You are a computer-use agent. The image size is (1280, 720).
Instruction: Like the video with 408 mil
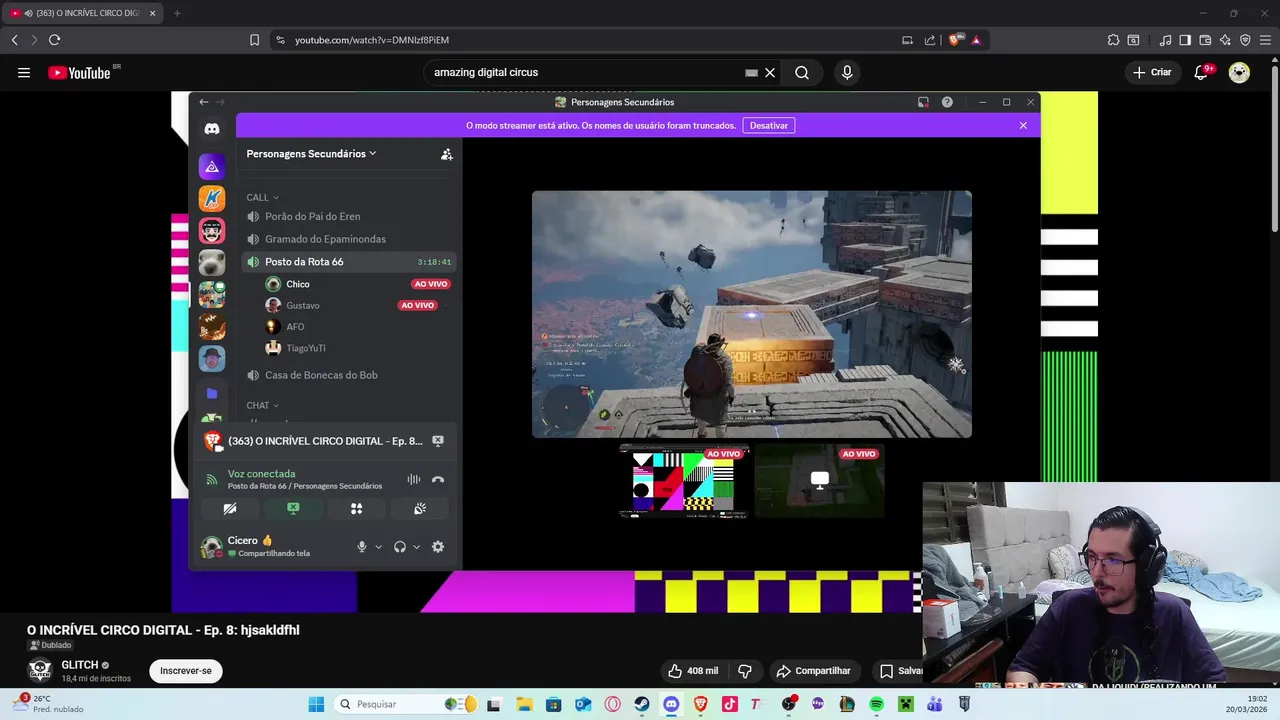coord(692,671)
